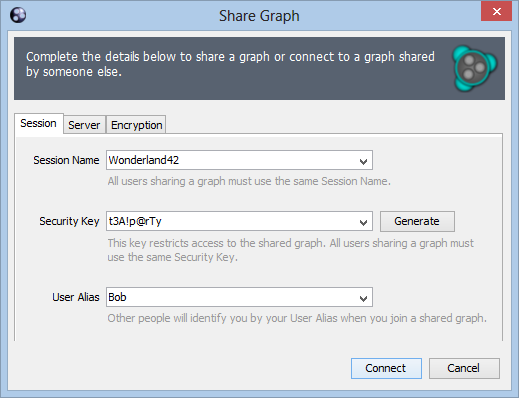Cancel the Share Graph dialog

(464, 368)
